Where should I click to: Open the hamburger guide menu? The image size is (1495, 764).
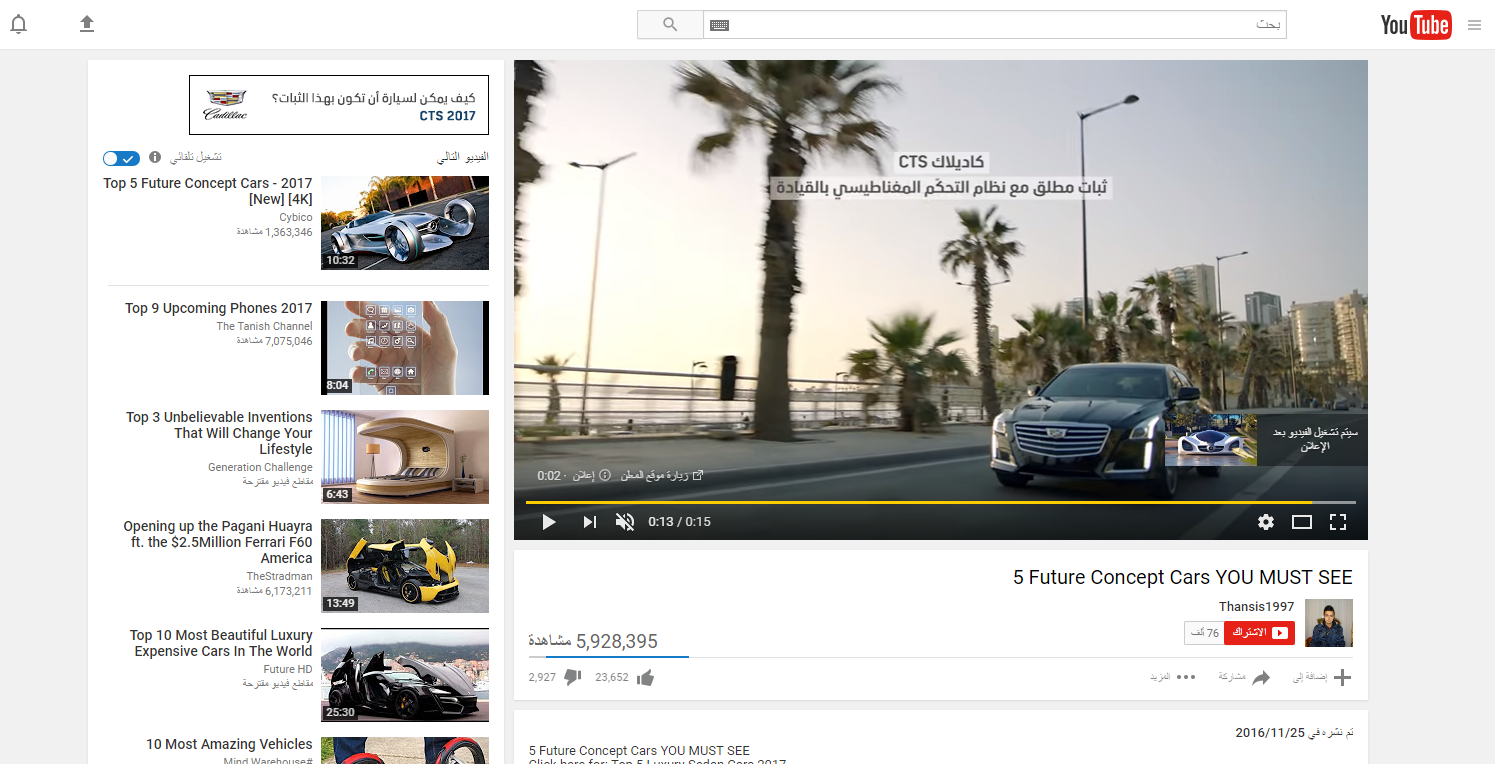pyautogui.click(x=1474, y=25)
